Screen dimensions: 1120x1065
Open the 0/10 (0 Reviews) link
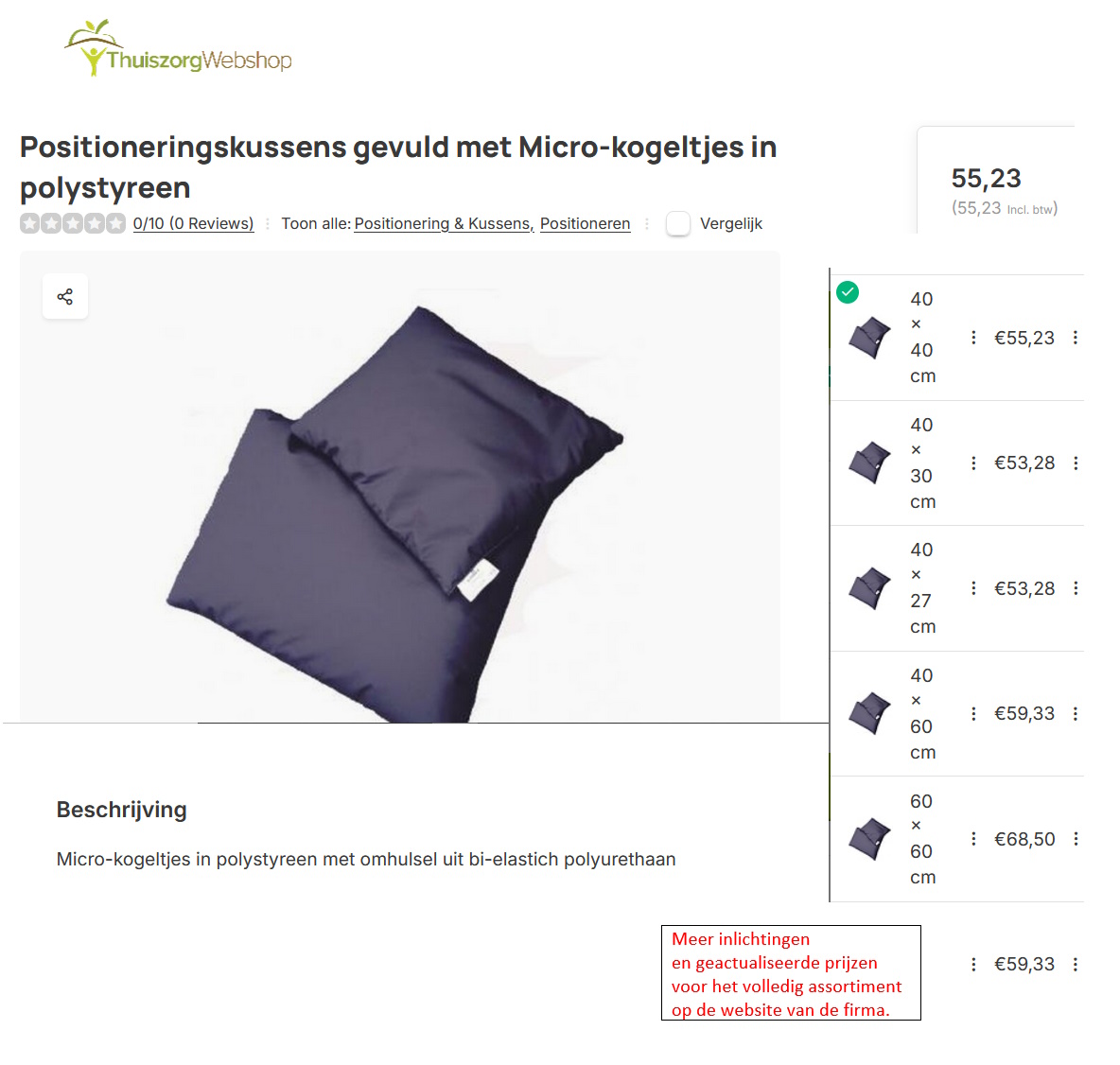pos(193,223)
